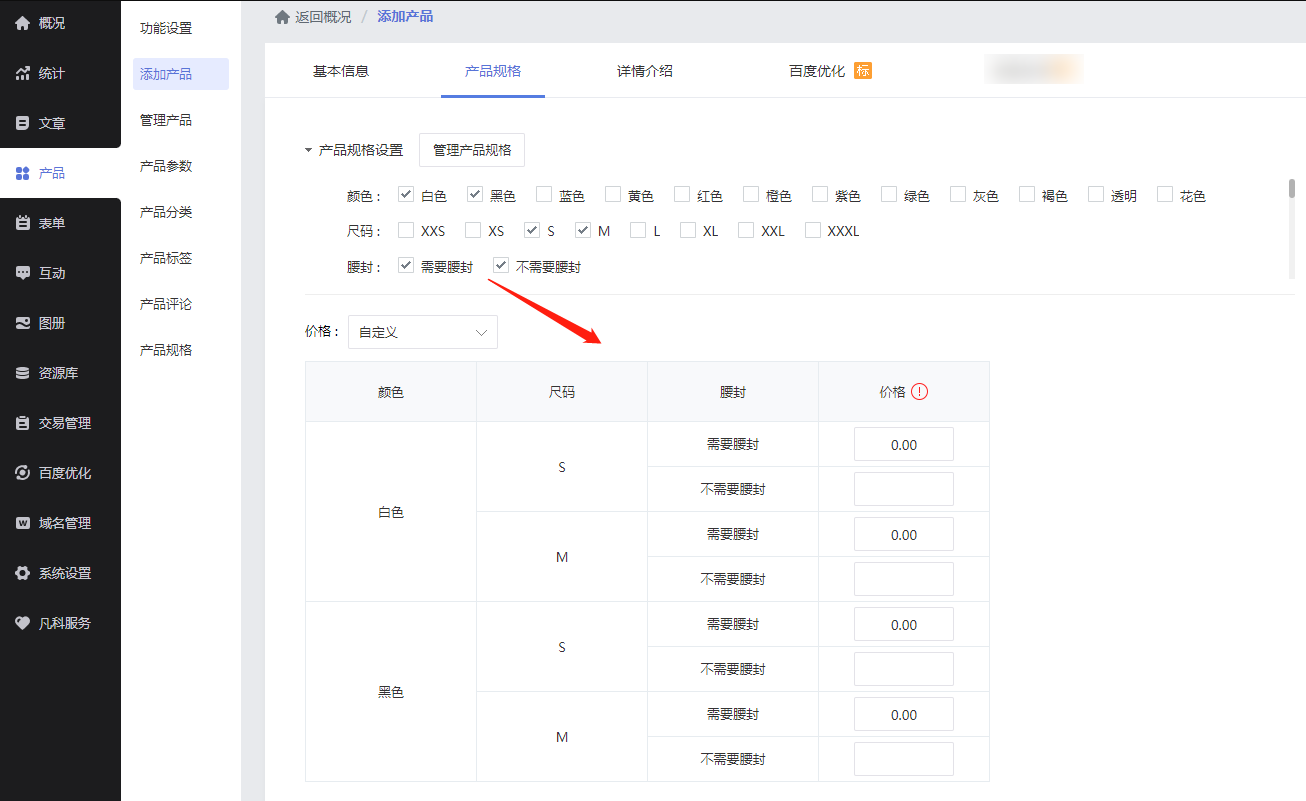Check the 透明 color checkbox

[x=1096, y=195]
